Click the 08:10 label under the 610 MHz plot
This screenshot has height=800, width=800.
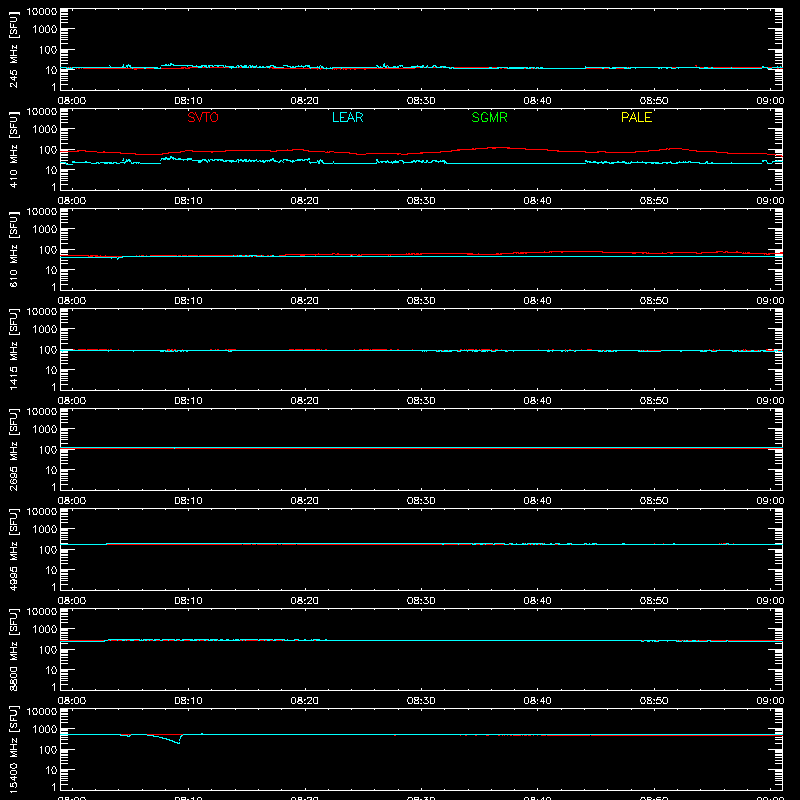(x=188, y=301)
